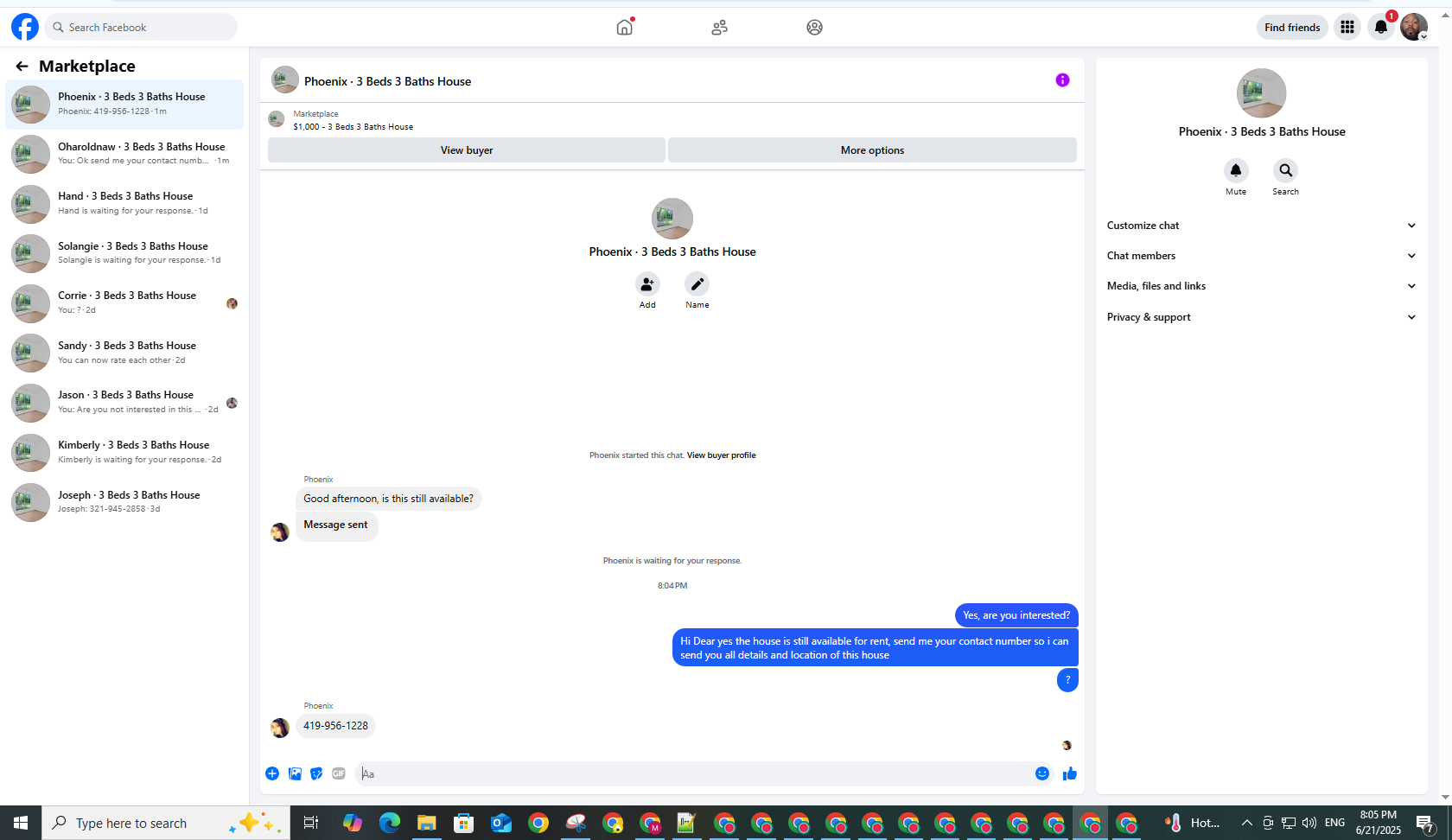Click the Search Facebook field
Screen dimensions: 1452x840
point(142,27)
